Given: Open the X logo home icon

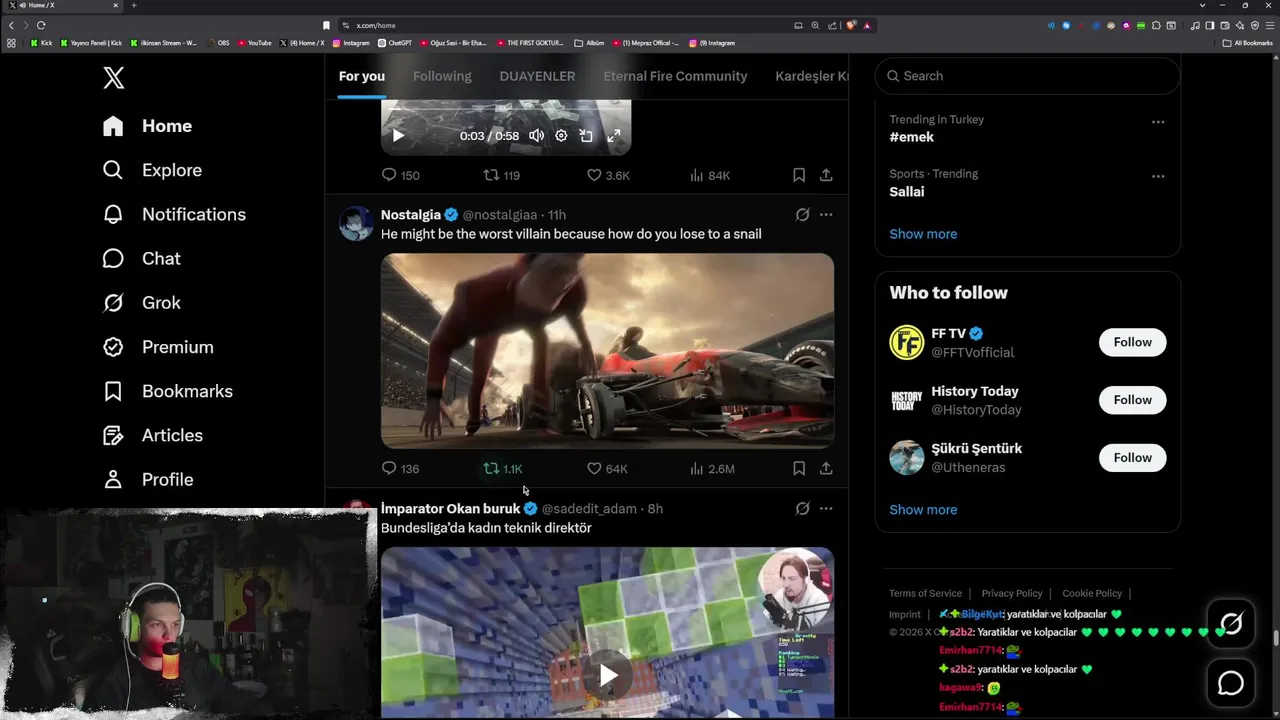Looking at the screenshot, I should (x=114, y=77).
